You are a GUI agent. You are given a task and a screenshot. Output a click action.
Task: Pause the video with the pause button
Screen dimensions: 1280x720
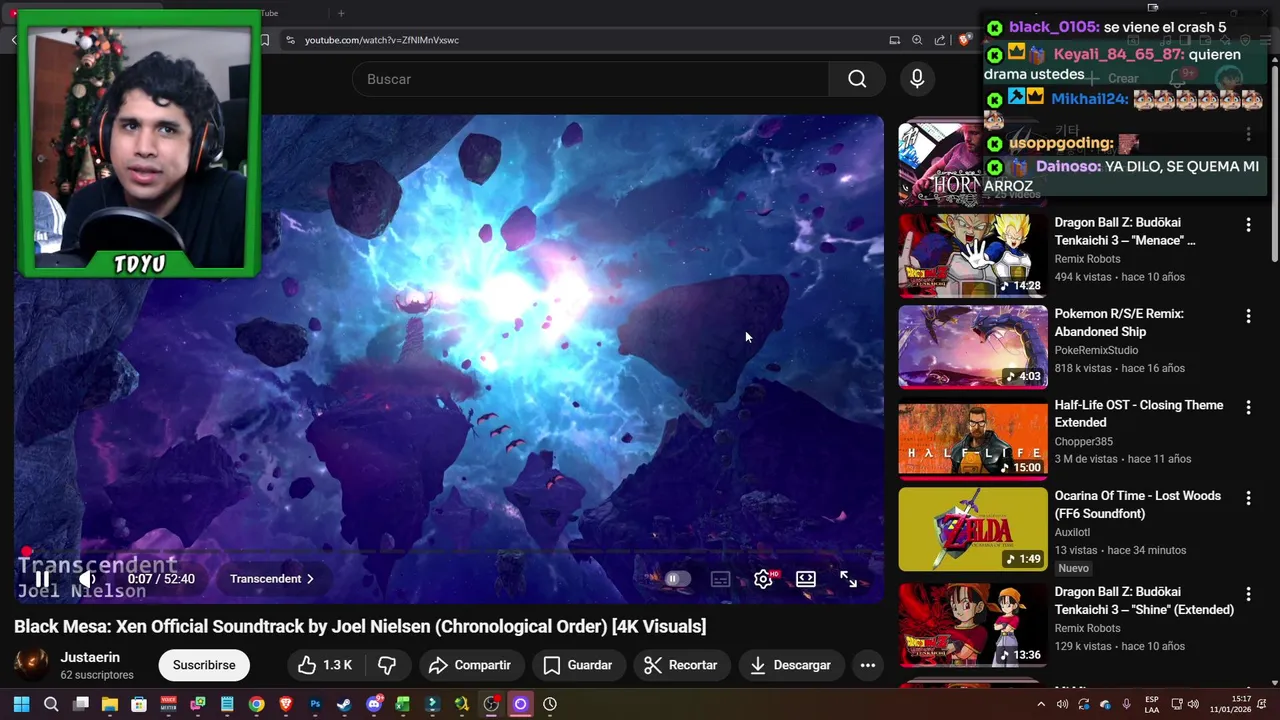42,579
